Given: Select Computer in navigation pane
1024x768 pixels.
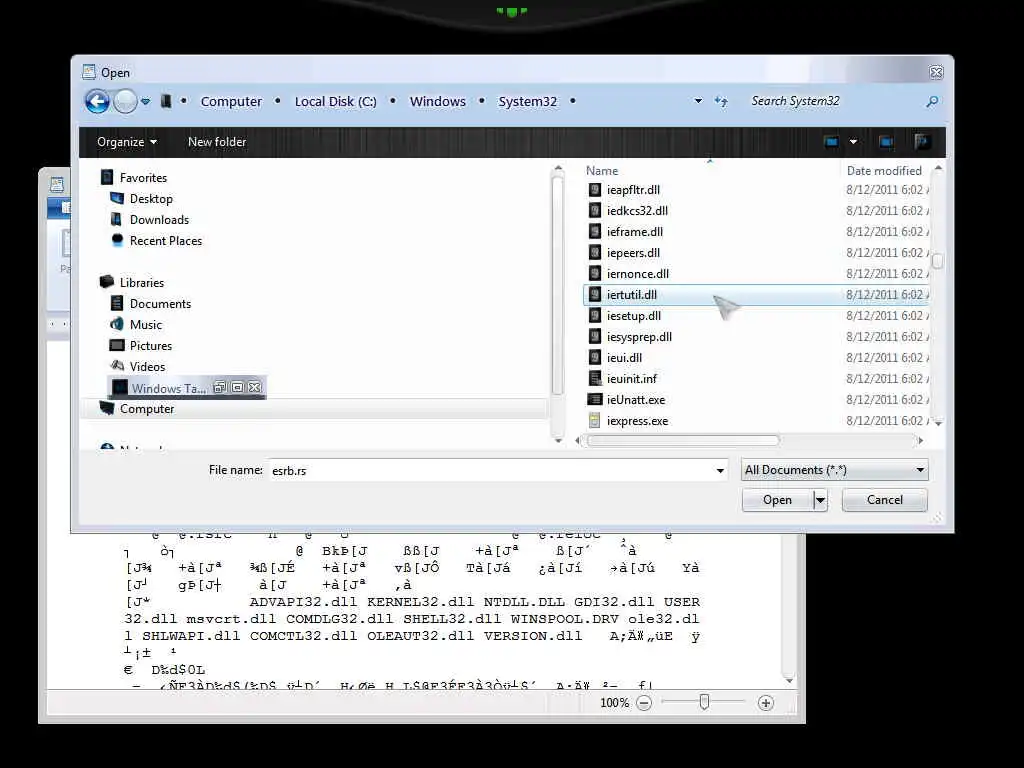Looking at the screenshot, I should [146, 409].
